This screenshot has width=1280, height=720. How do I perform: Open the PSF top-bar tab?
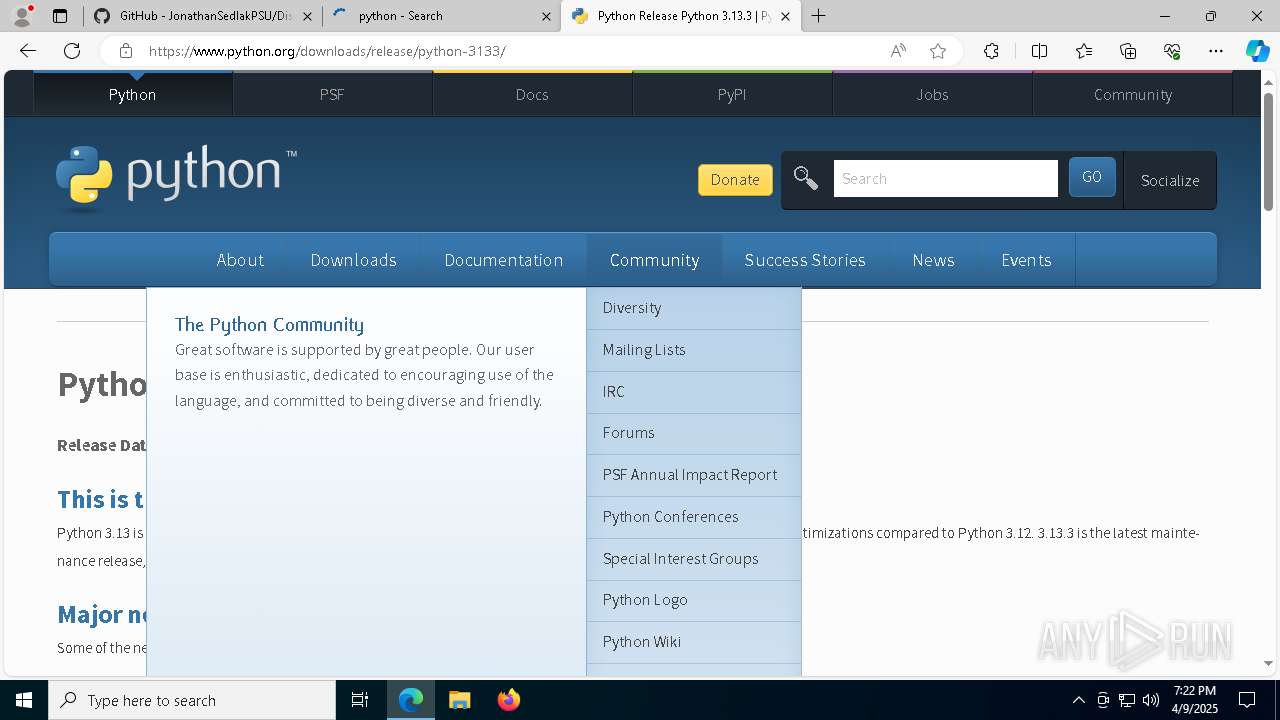[x=332, y=94]
